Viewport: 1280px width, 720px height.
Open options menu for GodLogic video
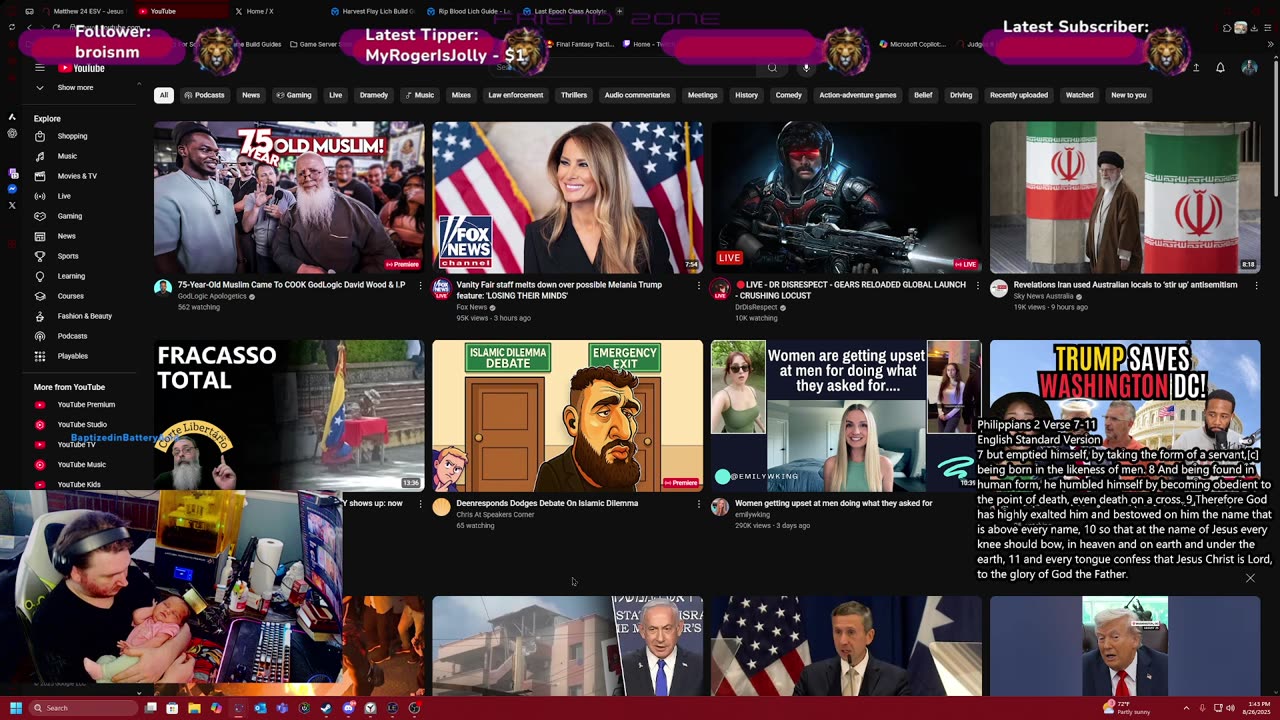(x=420, y=286)
